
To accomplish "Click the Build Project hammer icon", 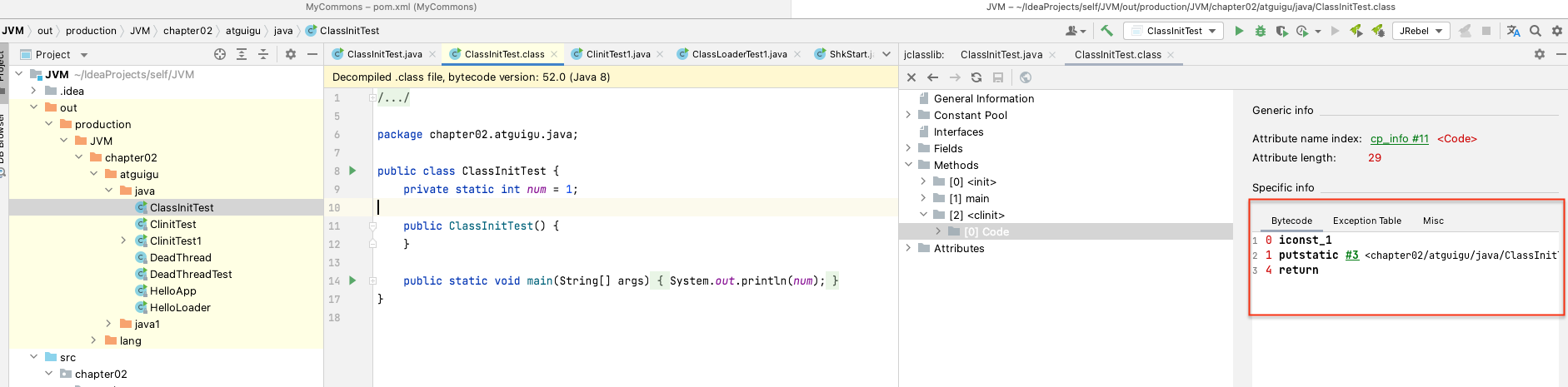I will [x=1106, y=31].
